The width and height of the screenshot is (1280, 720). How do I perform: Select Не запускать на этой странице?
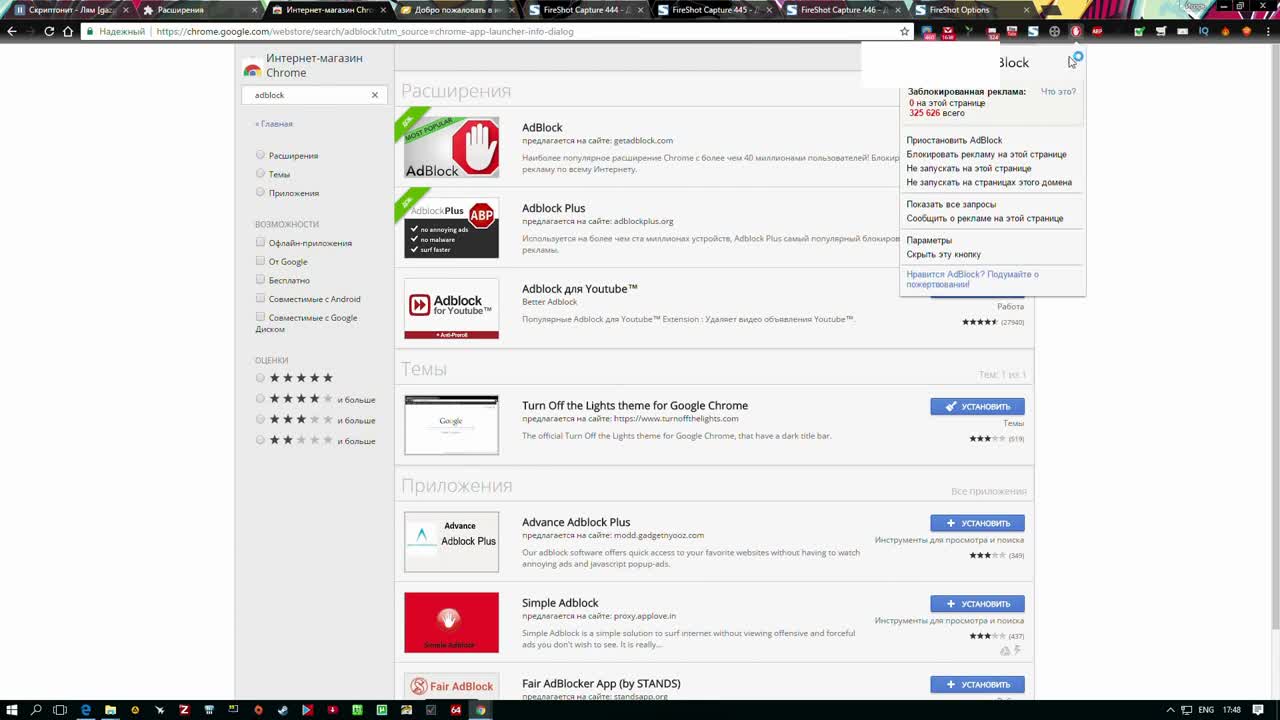coord(968,168)
